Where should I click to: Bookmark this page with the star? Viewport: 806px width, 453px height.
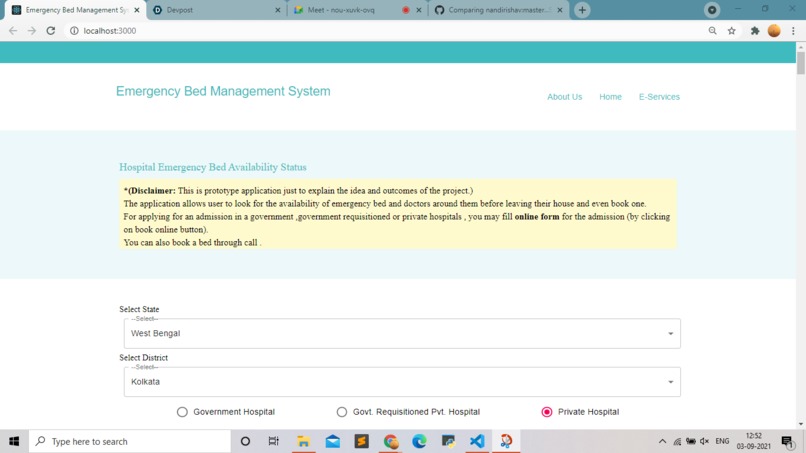point(731,31)
